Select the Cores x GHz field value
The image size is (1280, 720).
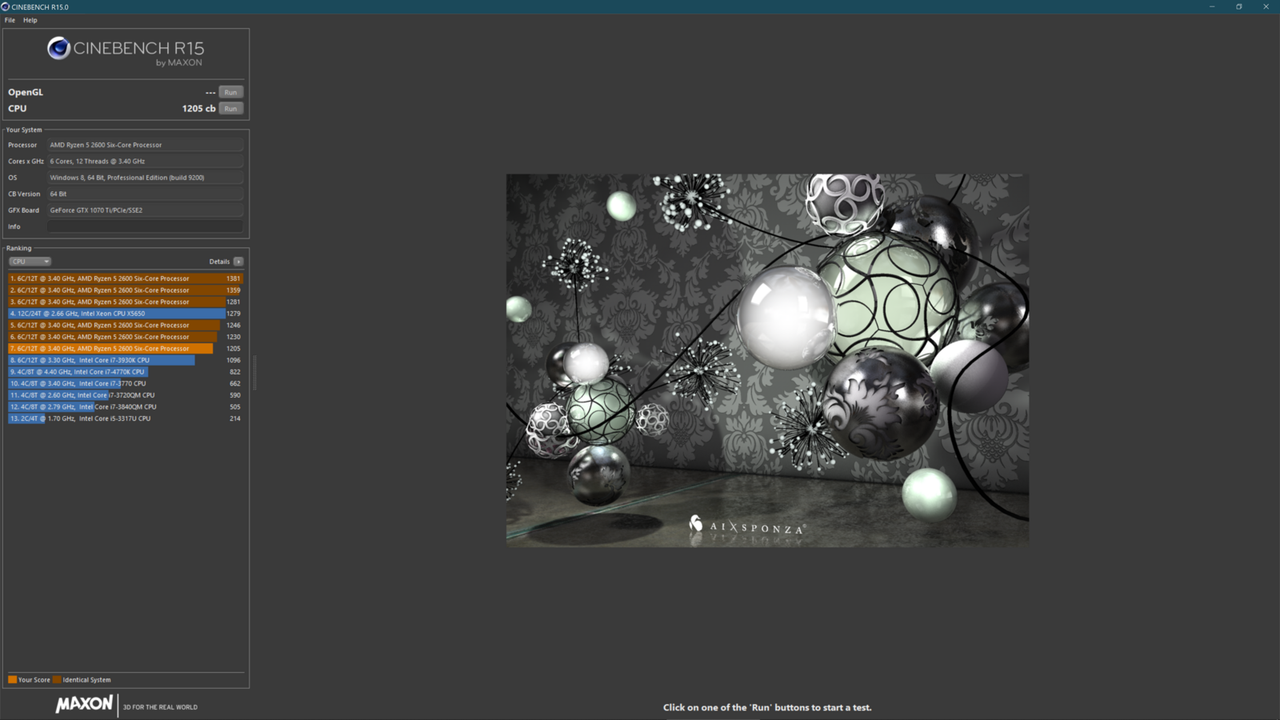click(145, 161)
